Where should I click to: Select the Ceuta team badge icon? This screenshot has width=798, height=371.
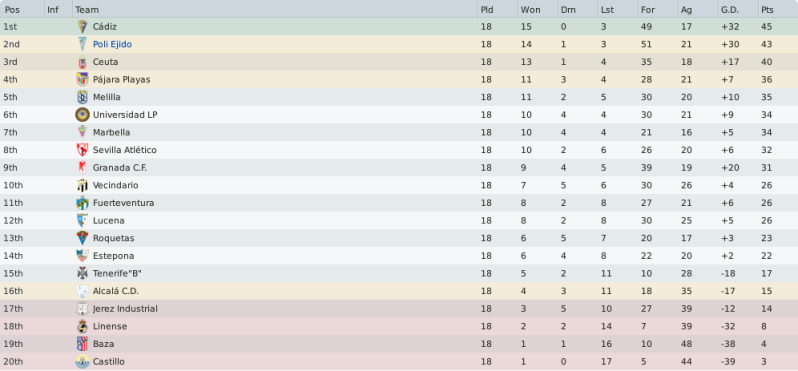coord(82,62)
